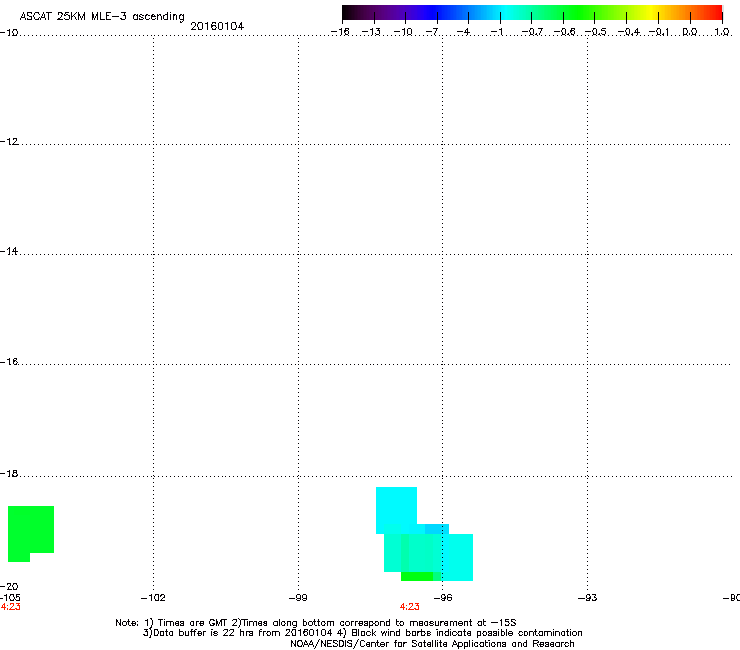Click the -99 longitude axis label
740x650 pixels.
(298, 598)
